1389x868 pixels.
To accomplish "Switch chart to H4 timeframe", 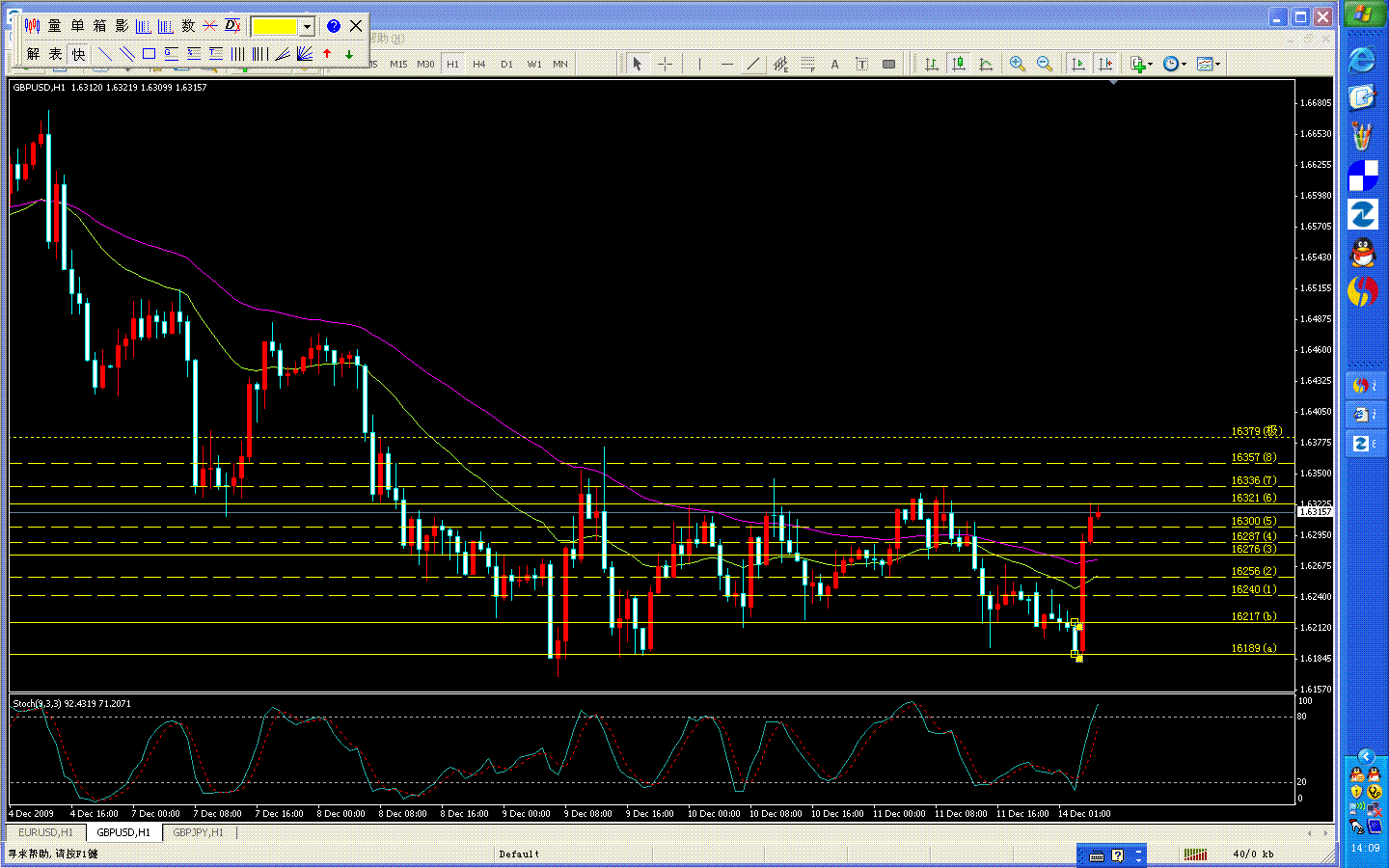I will pos(479,64).
